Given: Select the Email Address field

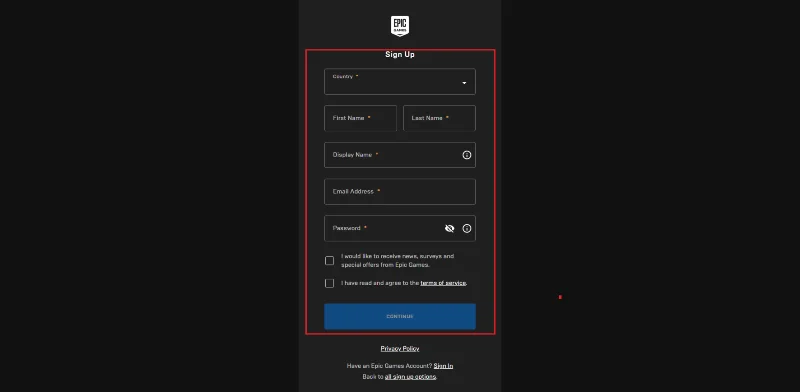Looking at the screenshot, I should coord(399,192).
